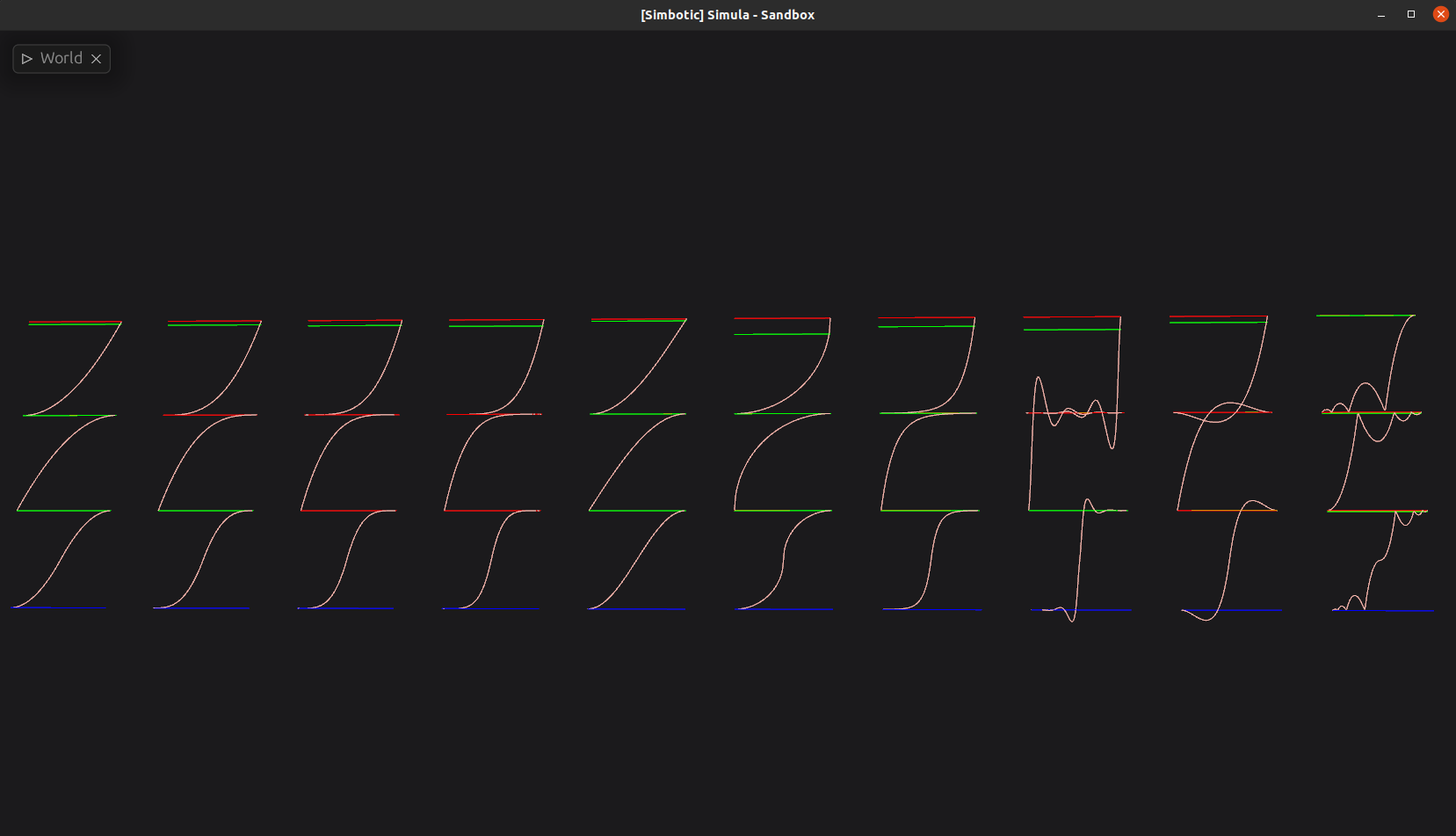Click the green line below the red top line in the eighth column

coord(1071,330)
